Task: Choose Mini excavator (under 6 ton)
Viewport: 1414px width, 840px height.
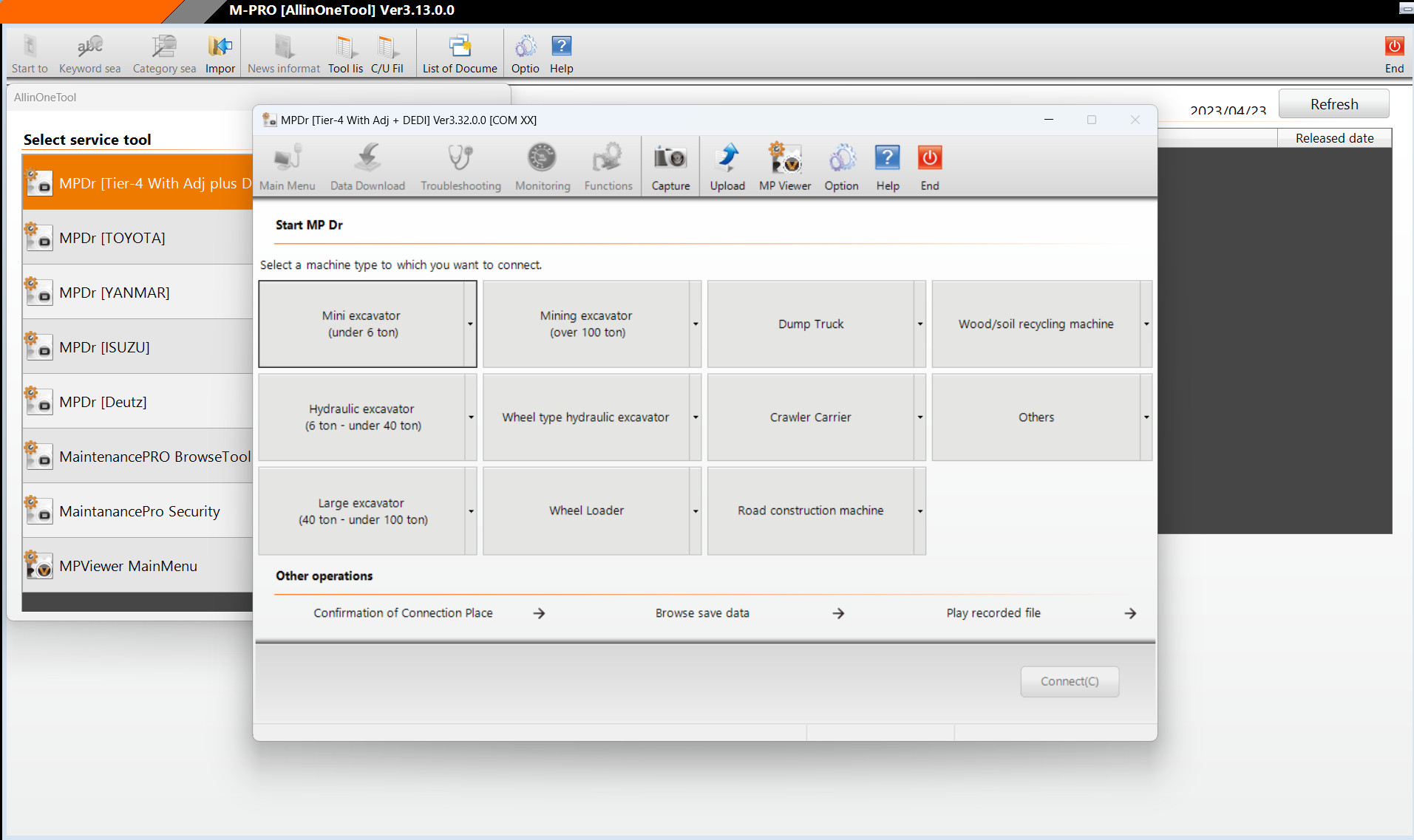Action: (361, 324)
